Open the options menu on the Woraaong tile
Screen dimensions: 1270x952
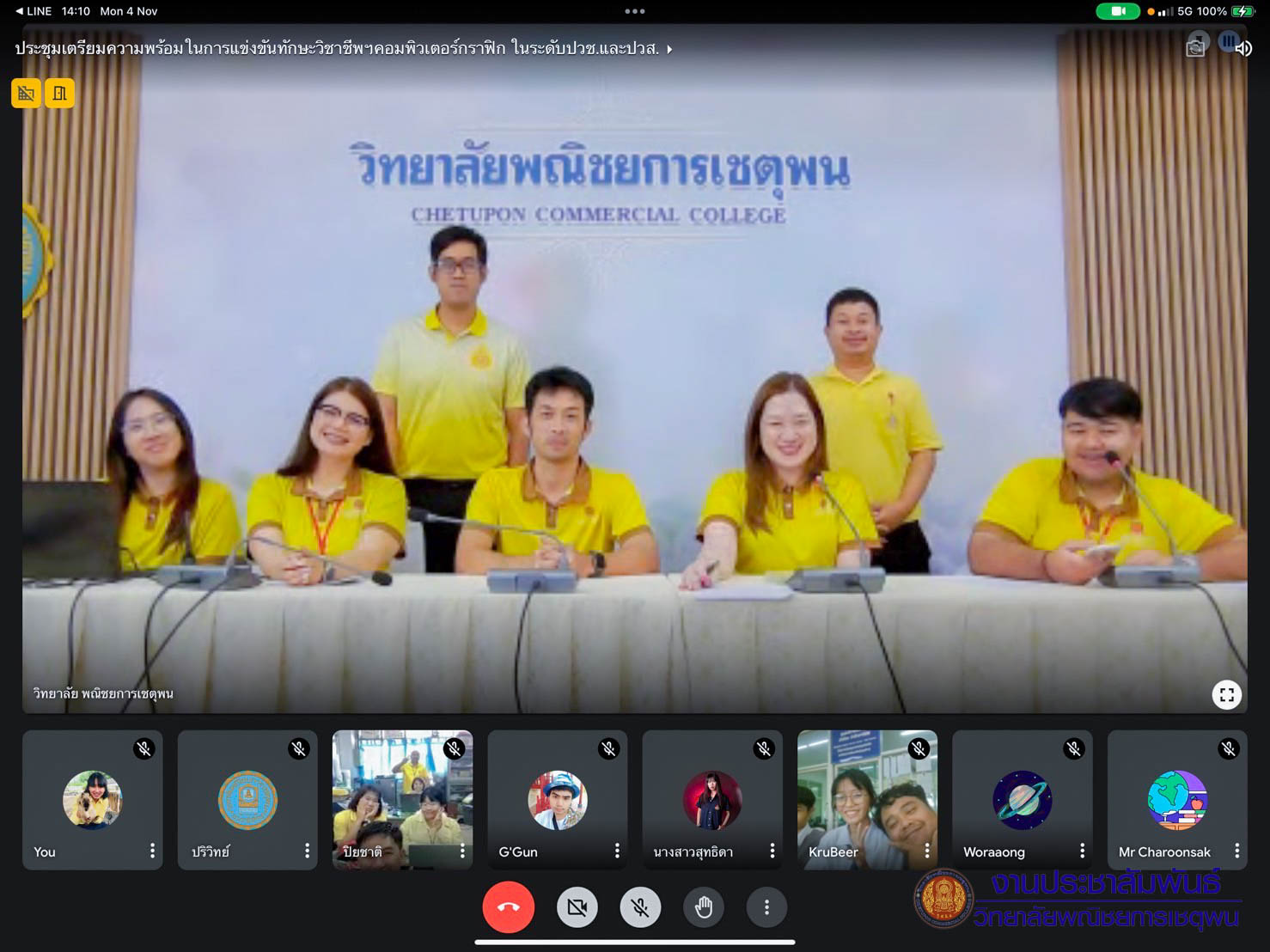(1082, 851)
